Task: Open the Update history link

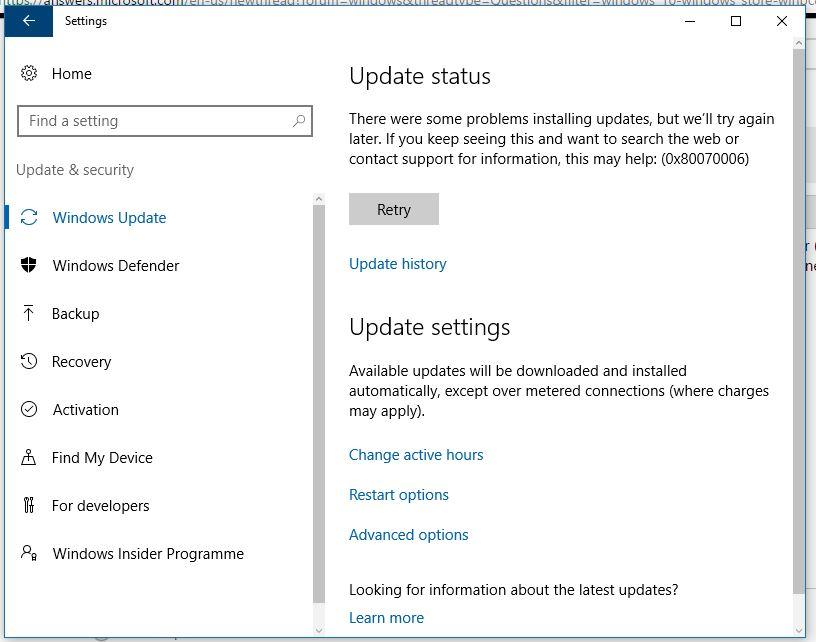Action: click(397, 264)
